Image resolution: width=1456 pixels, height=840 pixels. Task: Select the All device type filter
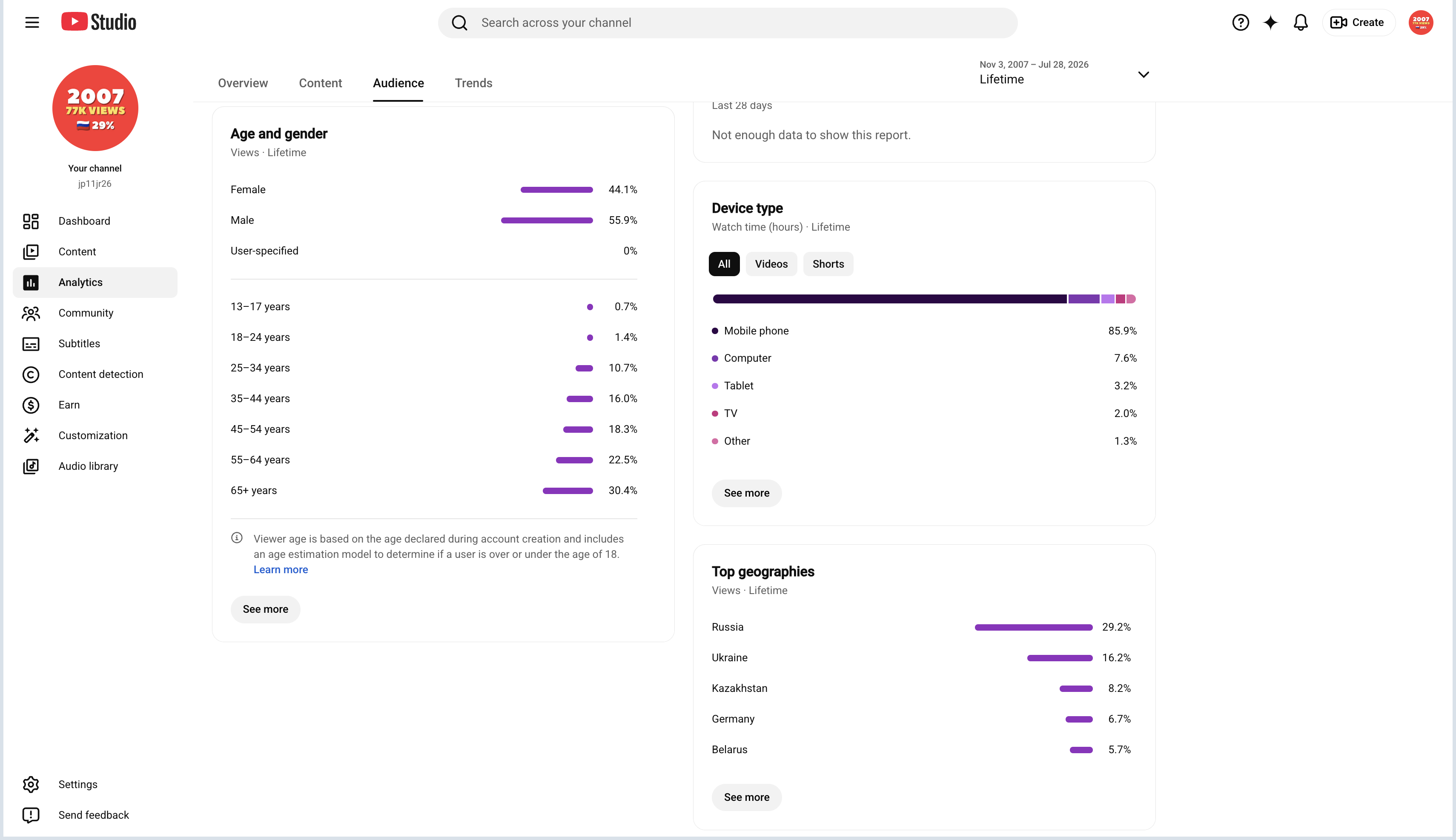[724, 264]
